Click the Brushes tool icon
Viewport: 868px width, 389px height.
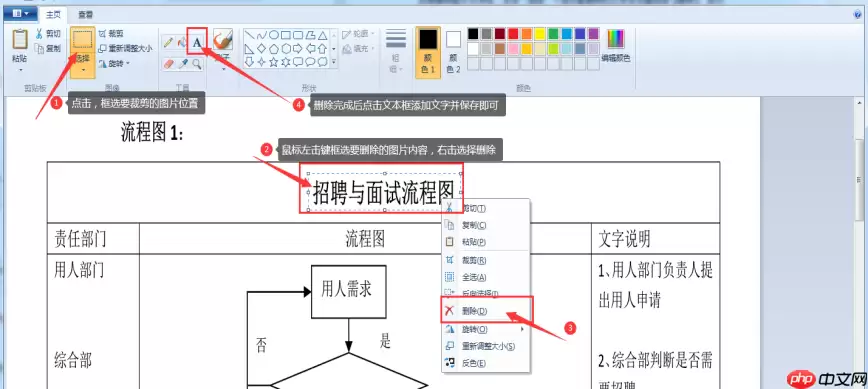point(223,40)
